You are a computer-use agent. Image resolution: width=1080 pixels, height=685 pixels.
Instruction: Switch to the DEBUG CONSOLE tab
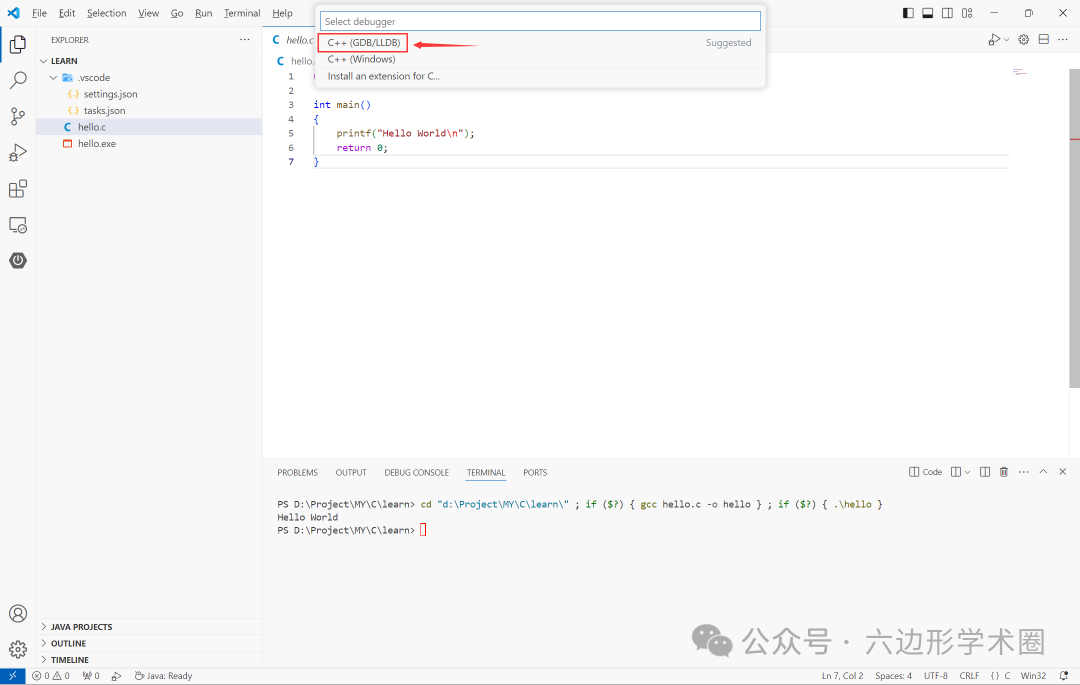pos(416,472)
